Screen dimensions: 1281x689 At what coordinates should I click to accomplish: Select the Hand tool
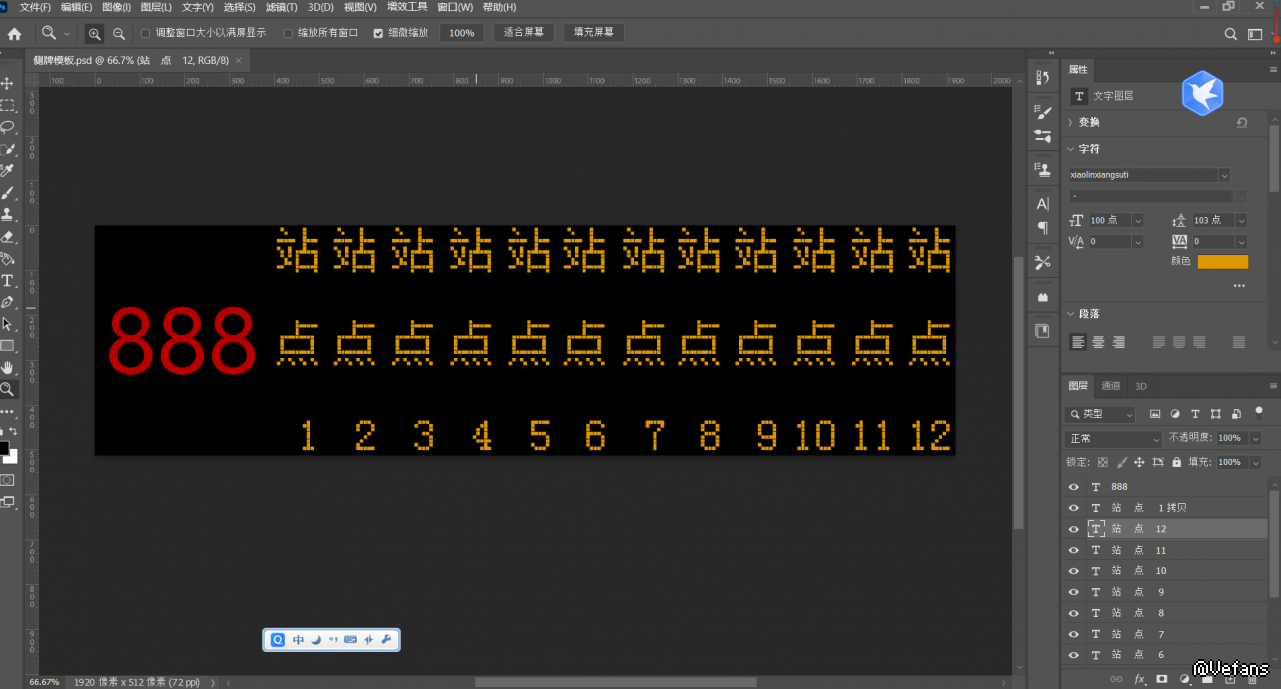pos(7,368)
